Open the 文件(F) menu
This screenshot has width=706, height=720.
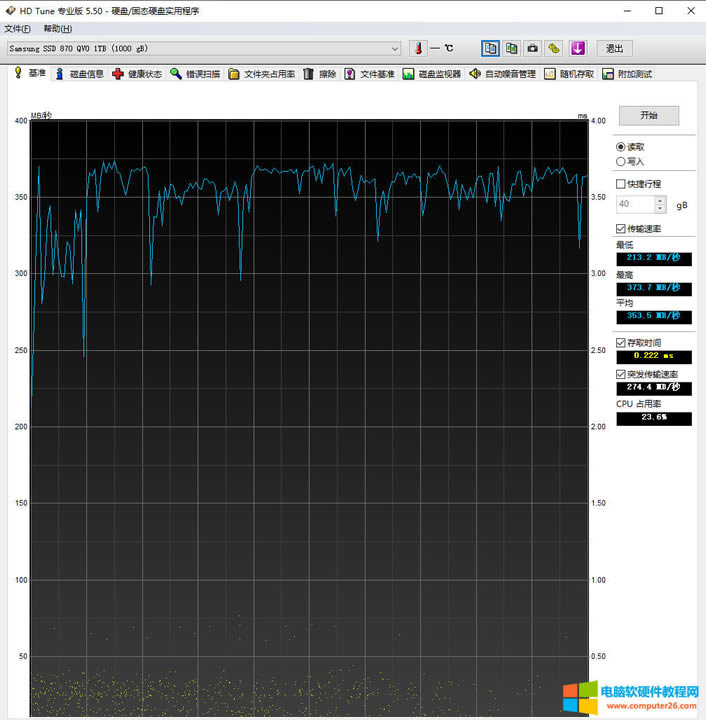point(17,29)
